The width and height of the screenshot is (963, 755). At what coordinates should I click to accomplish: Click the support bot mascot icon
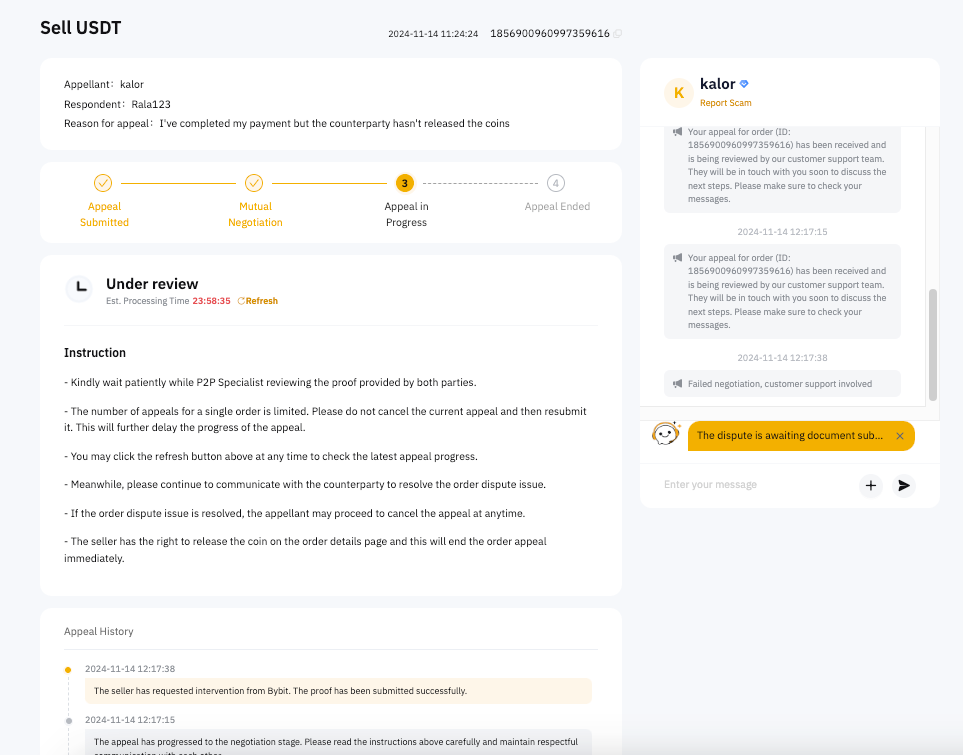pyautogui.click(x=666, y=435)
